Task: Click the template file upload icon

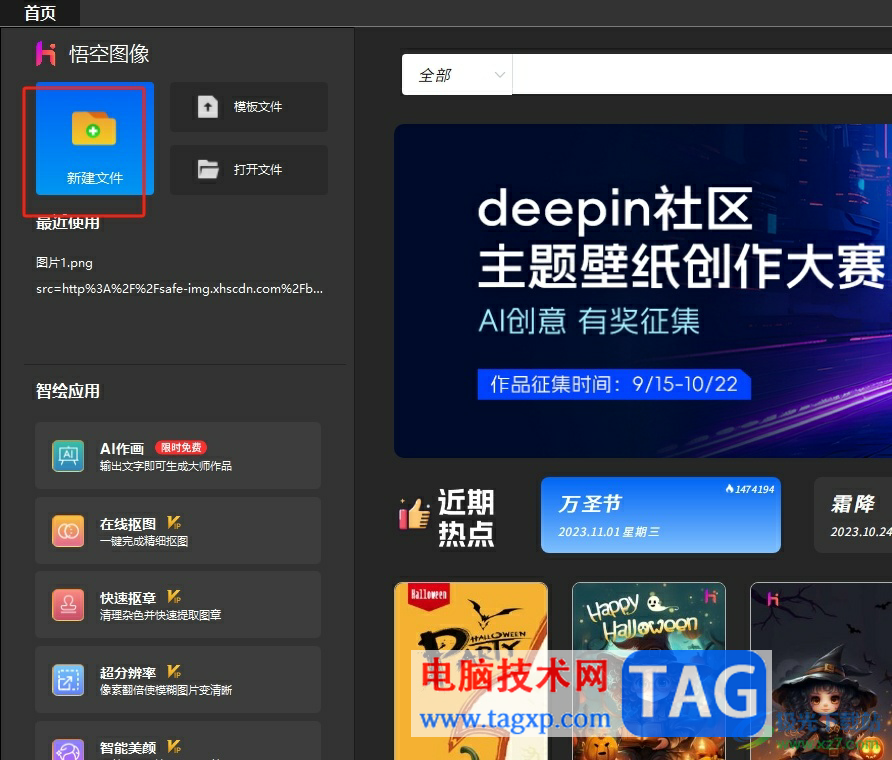Action: 208,107
